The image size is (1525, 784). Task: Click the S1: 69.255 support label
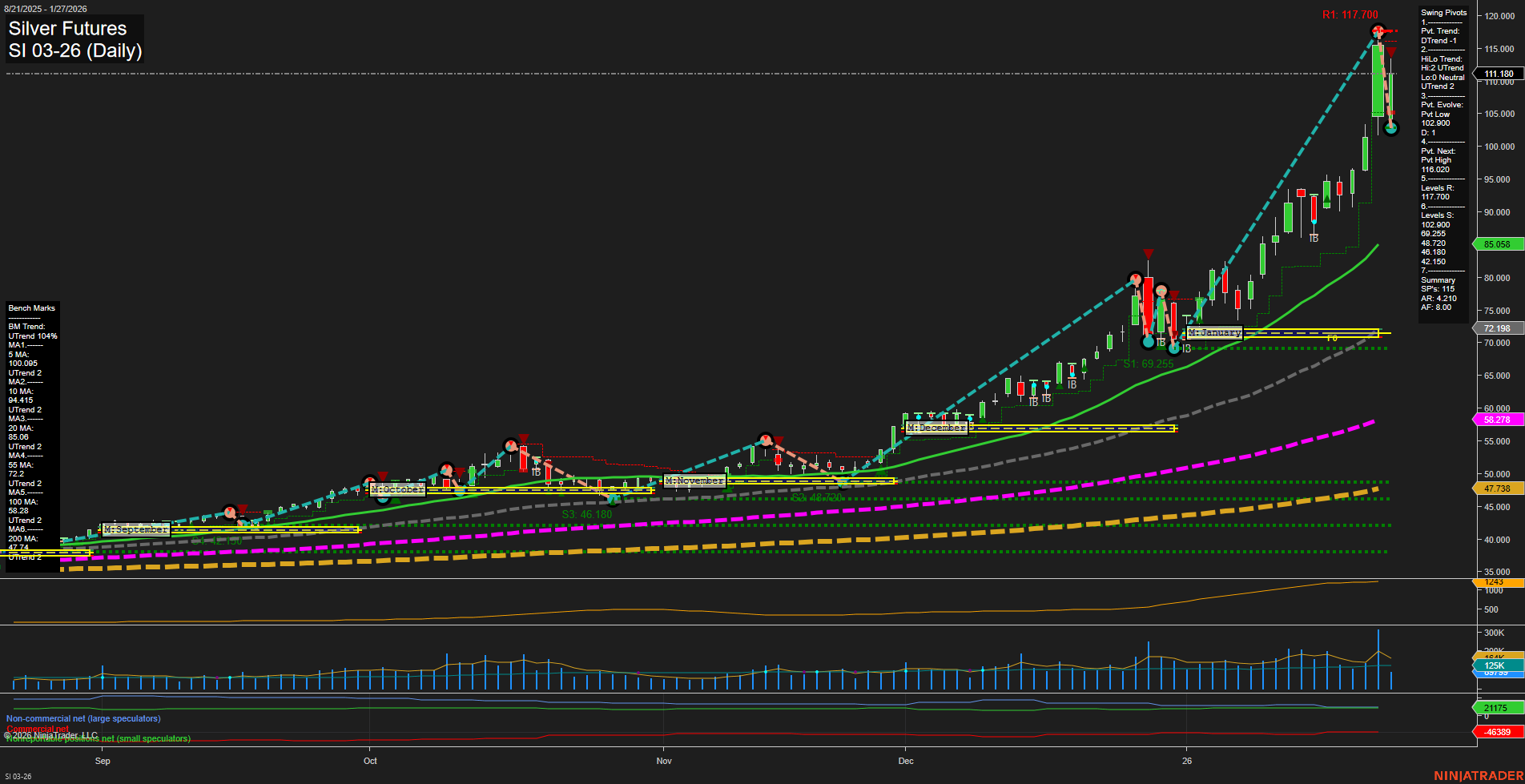pos(1148,363)
